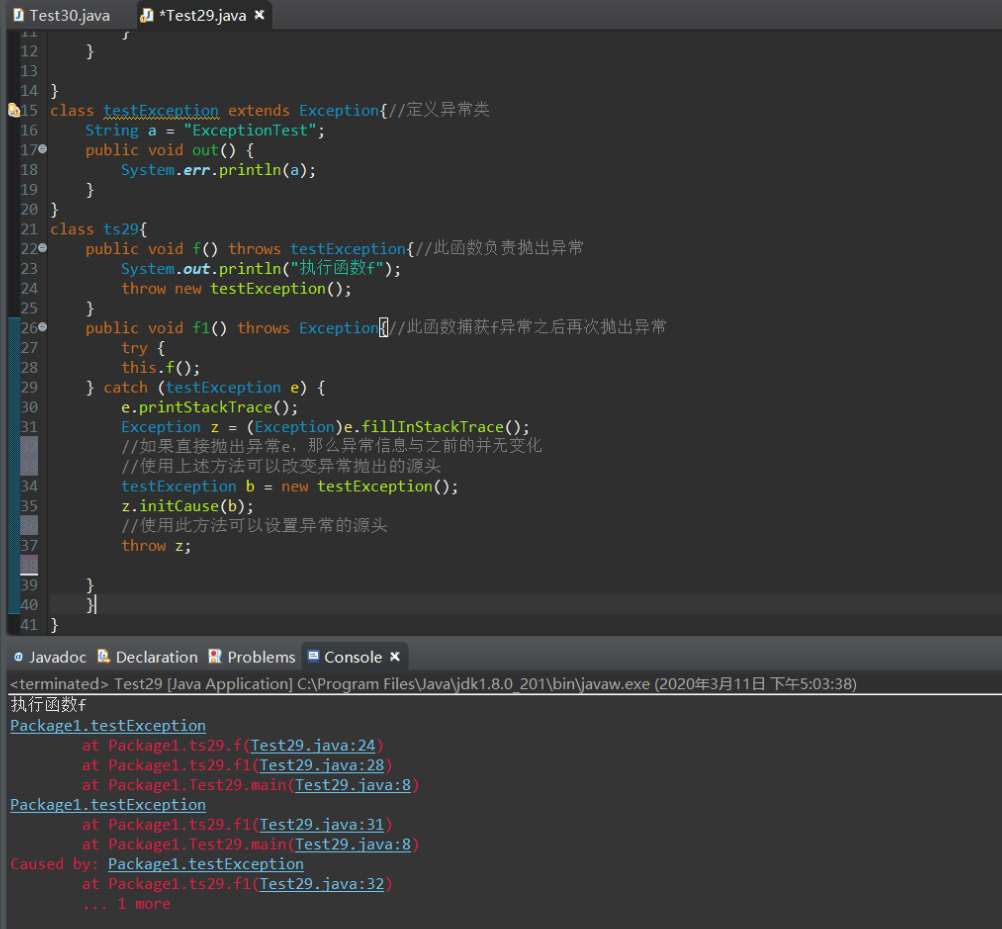Collapse the f1() method fold at line 26
The width and height of the screenshot is (1002, 929).
(x=42, y=328)
